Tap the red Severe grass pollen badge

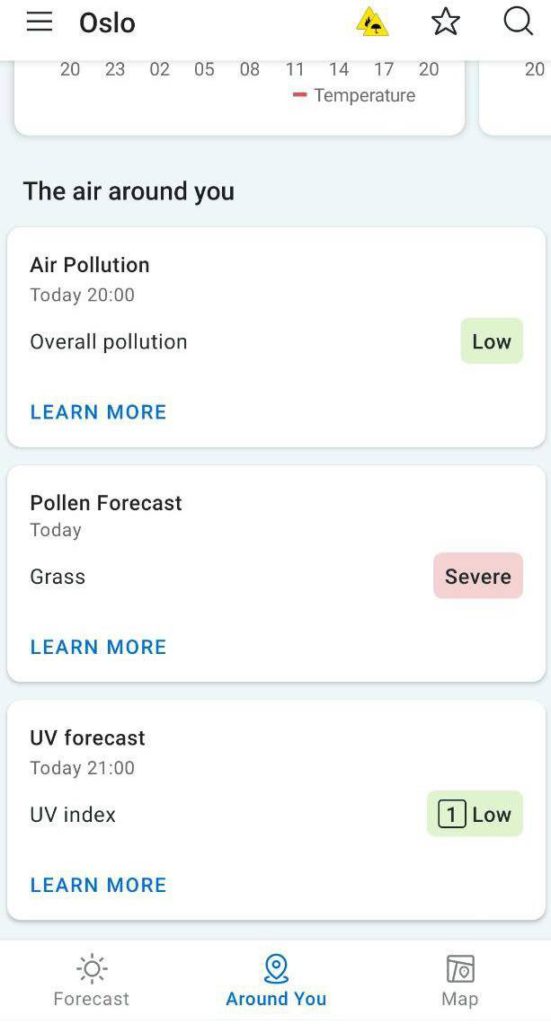[478, 576]
